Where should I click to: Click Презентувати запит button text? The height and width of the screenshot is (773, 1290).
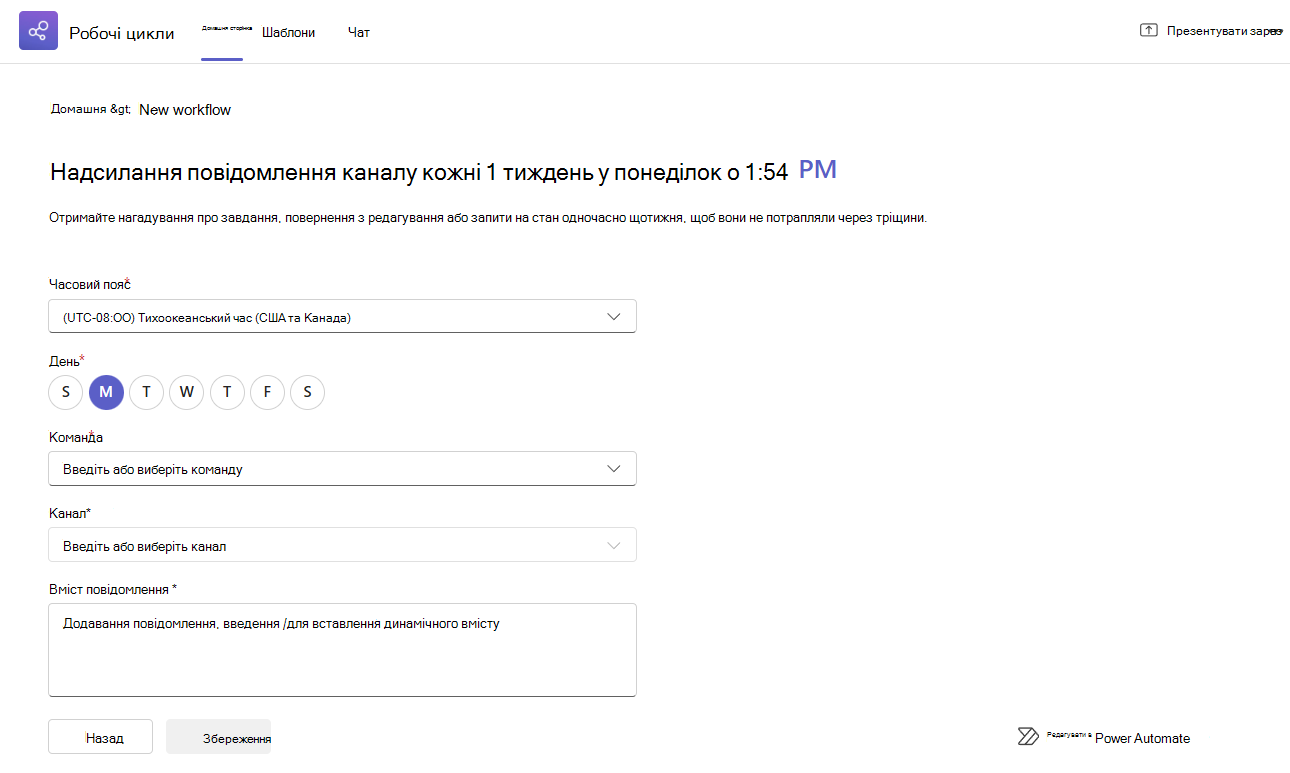(1224, 31)
